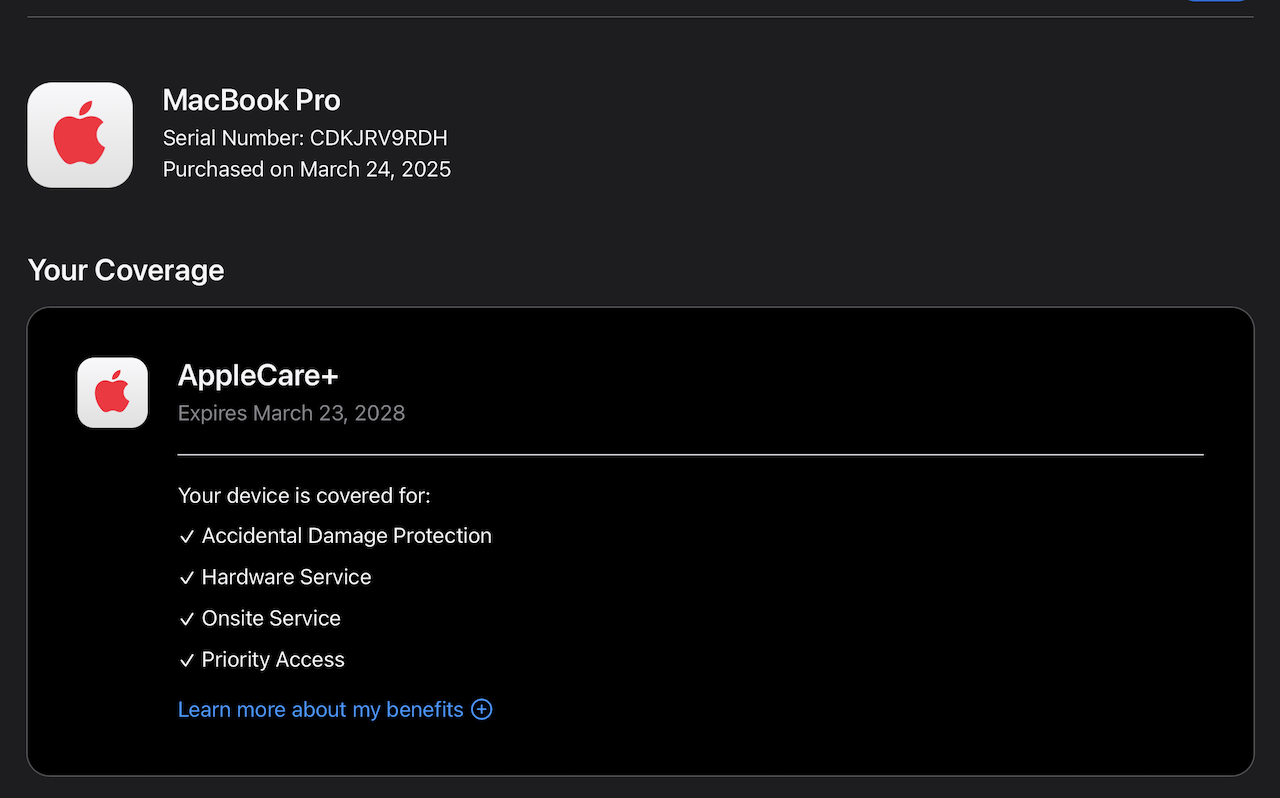
Task: Open the Learn more about my benefits link
Action: (320, 710)
